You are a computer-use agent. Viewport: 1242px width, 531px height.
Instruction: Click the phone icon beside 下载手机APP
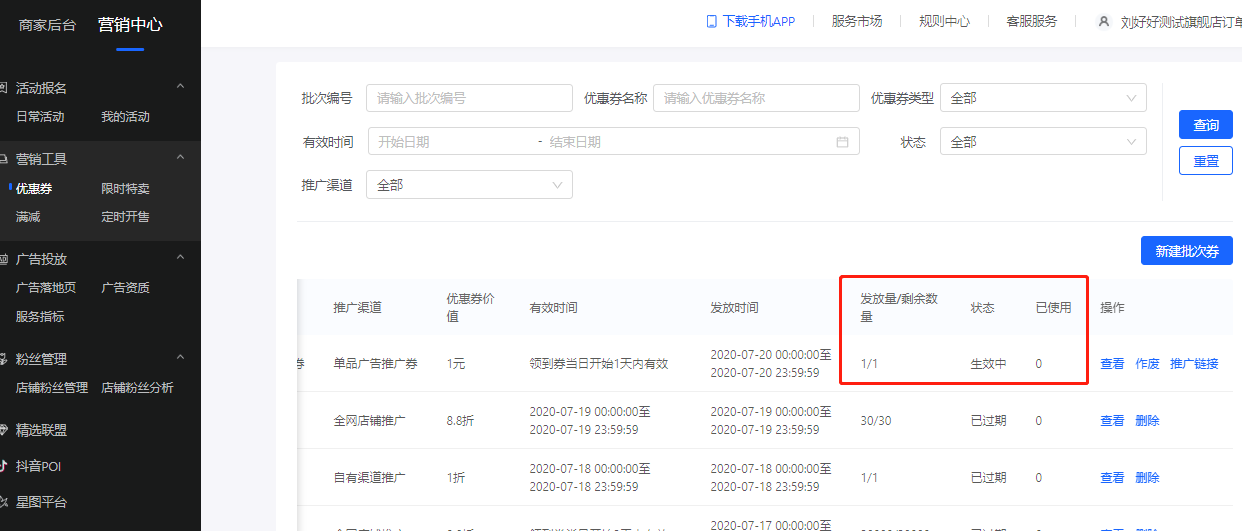(711, 21)
